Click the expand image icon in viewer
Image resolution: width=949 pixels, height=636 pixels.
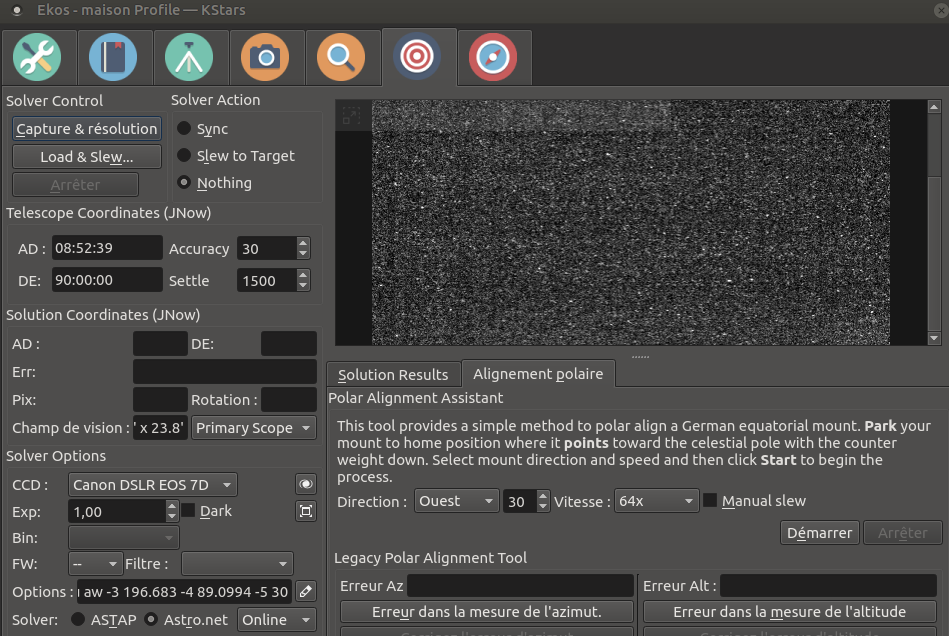[351, 115]
